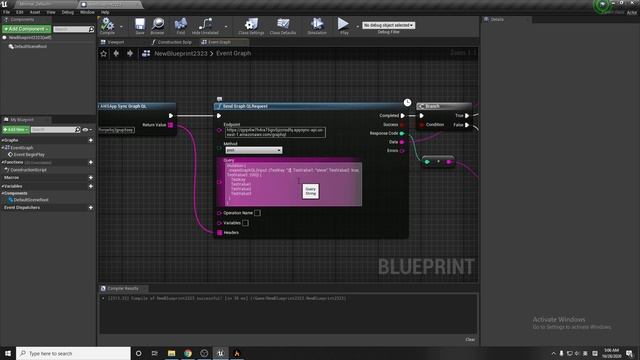The image size is (640, 360).
Task: Clear the Compiler Results log
Action: [x=470, y=340]
